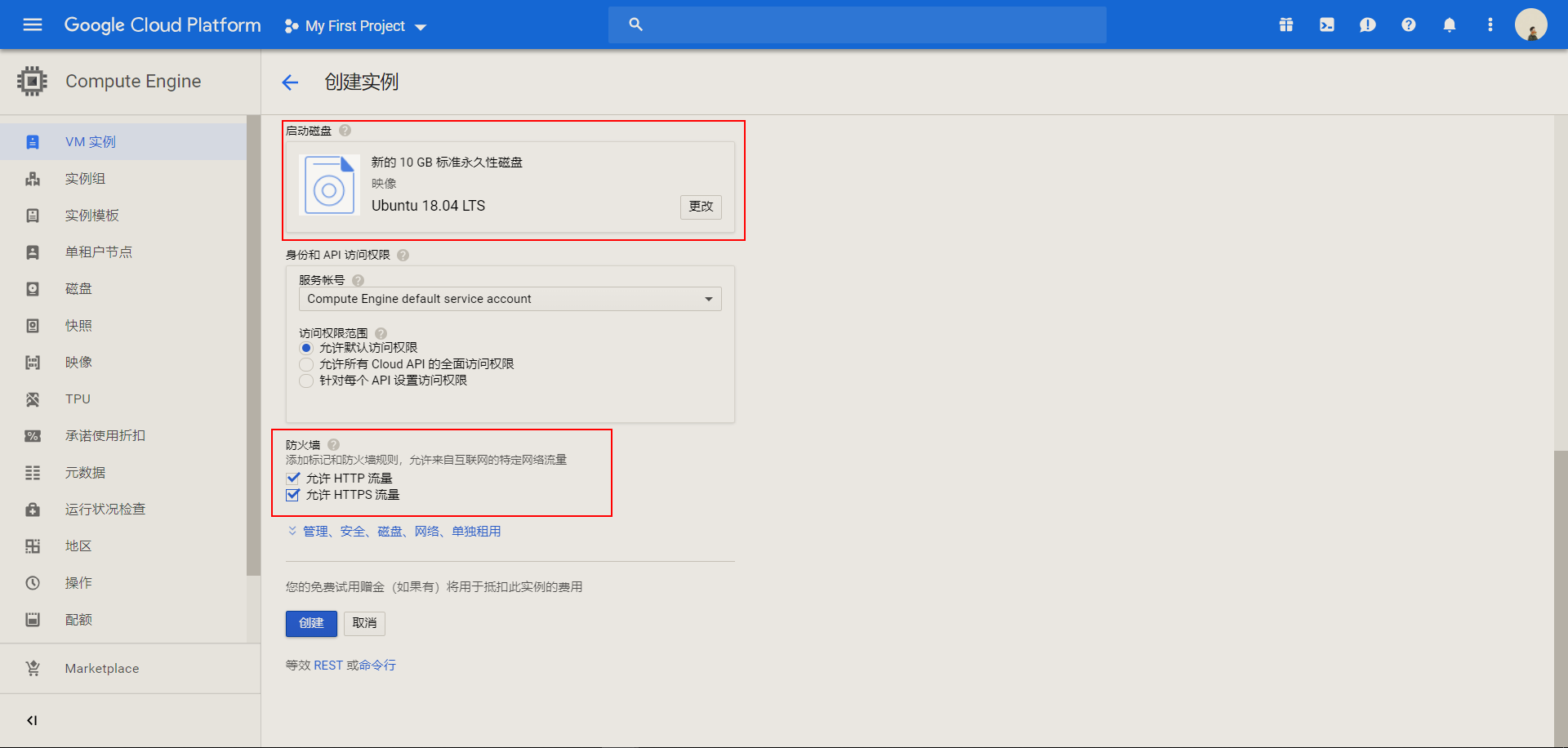The width and height of the screenshot is (1568, 748).
Task: Select 针对每个 API 设置访问权限 radio
Action: pyautogui.click(x=306, y=381)
